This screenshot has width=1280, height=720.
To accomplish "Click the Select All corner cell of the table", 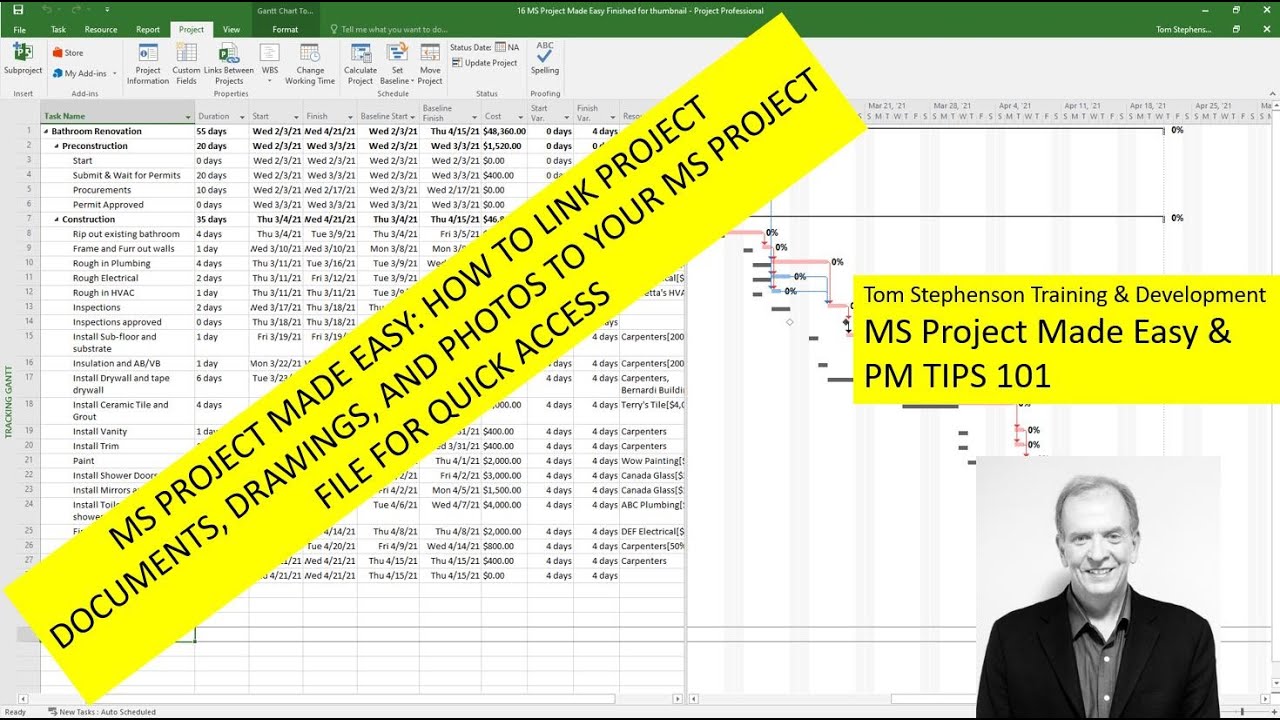I will [30, 112].
